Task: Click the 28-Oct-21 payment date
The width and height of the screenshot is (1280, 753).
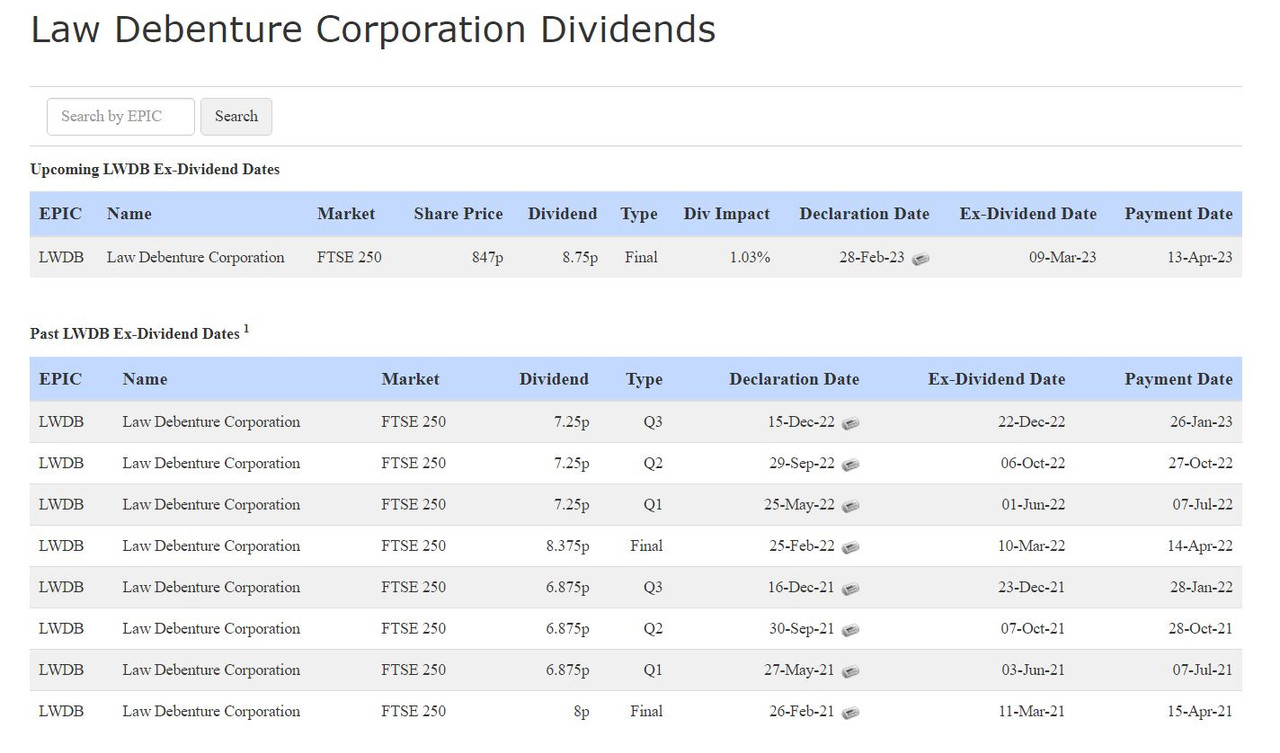Action: click(1201, 629)
